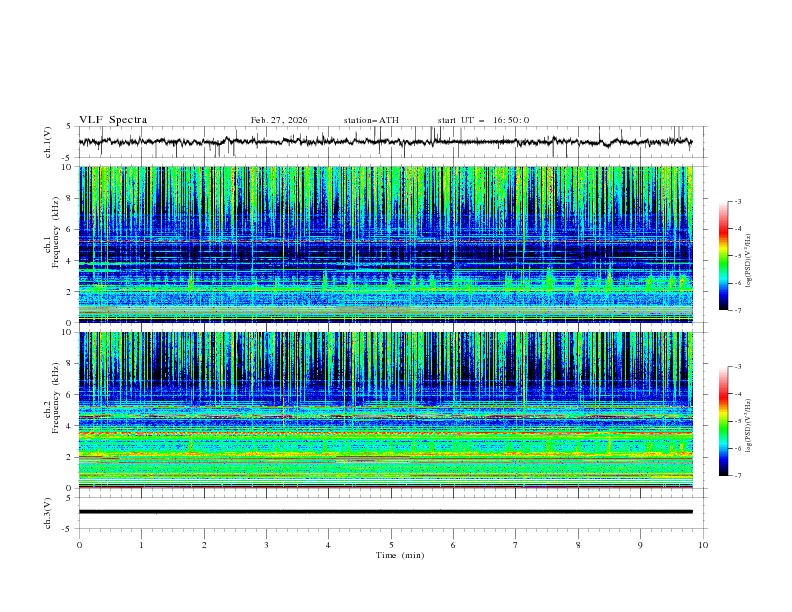Click the "-4" tick on ch.2 colorbar

(x=738, y=394)
